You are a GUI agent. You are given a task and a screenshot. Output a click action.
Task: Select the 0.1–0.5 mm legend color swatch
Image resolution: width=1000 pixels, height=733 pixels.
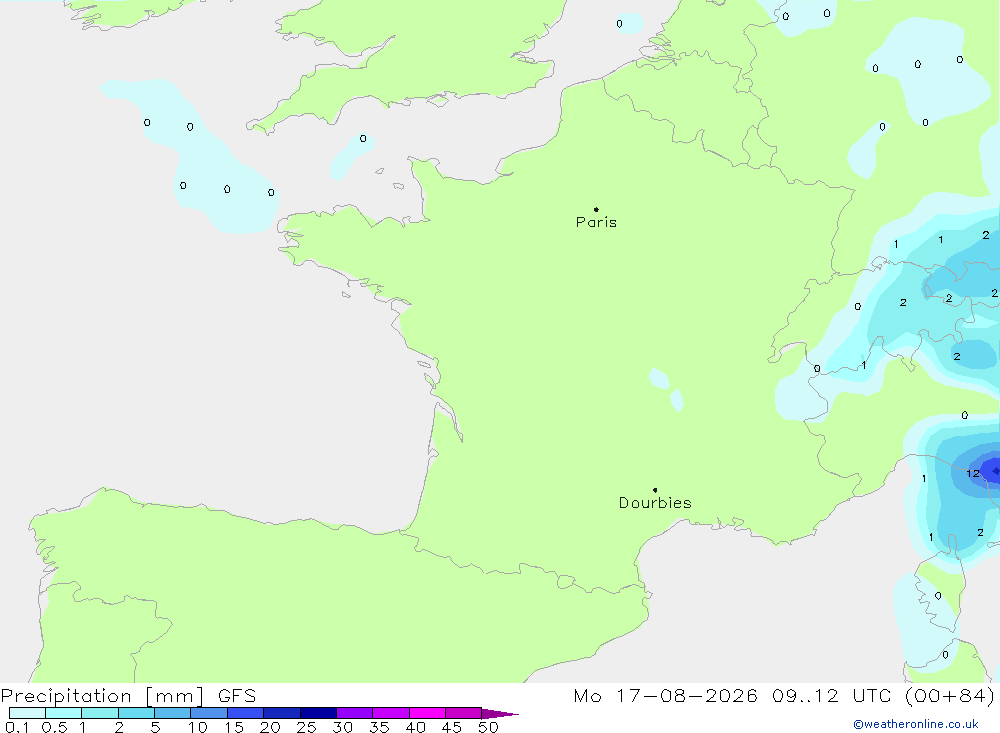[27, 713]
